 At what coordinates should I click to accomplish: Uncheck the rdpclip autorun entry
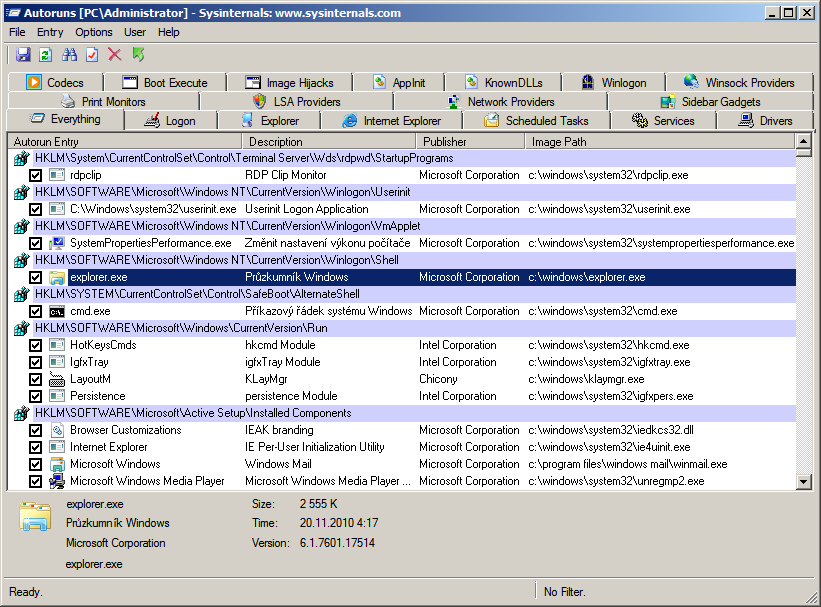click(x=35, y=175)
